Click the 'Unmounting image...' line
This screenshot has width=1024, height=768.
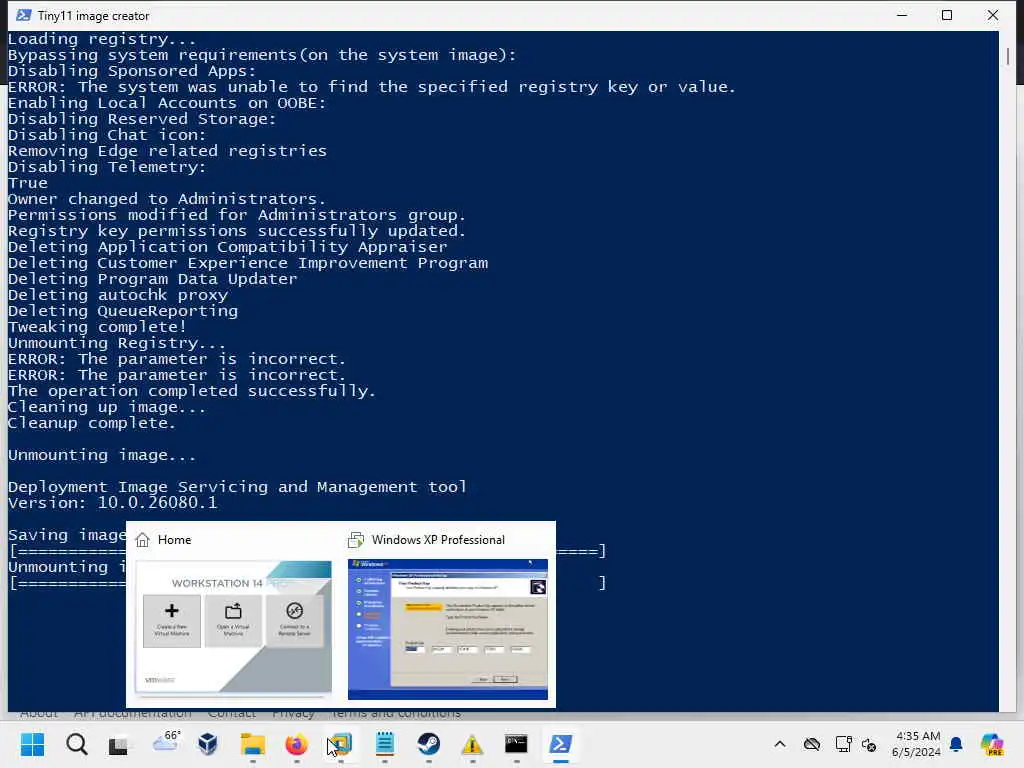(x=102, y=455)
